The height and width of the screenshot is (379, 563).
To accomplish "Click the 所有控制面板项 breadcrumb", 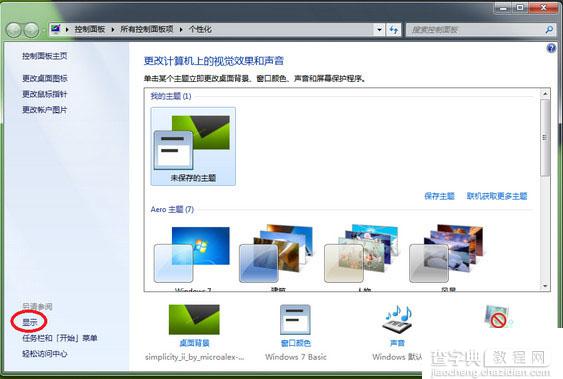I will click(x=146, y=29).
